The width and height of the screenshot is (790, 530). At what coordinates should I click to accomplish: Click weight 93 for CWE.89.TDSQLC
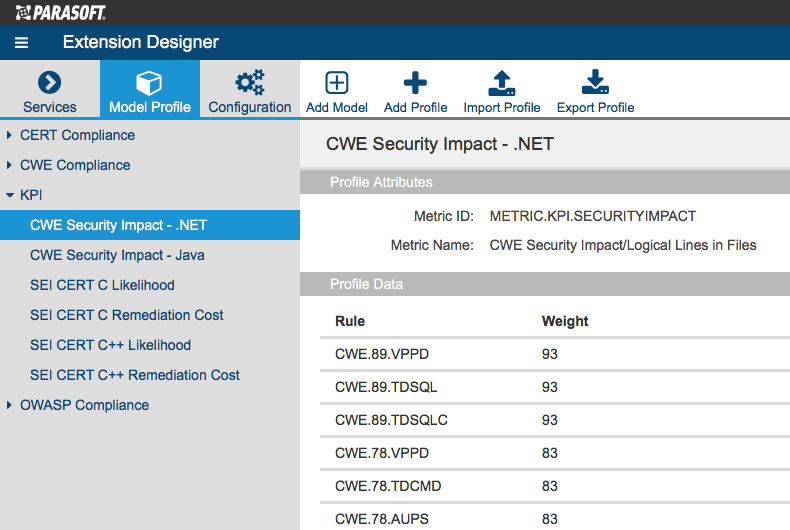tap(550, 420)
